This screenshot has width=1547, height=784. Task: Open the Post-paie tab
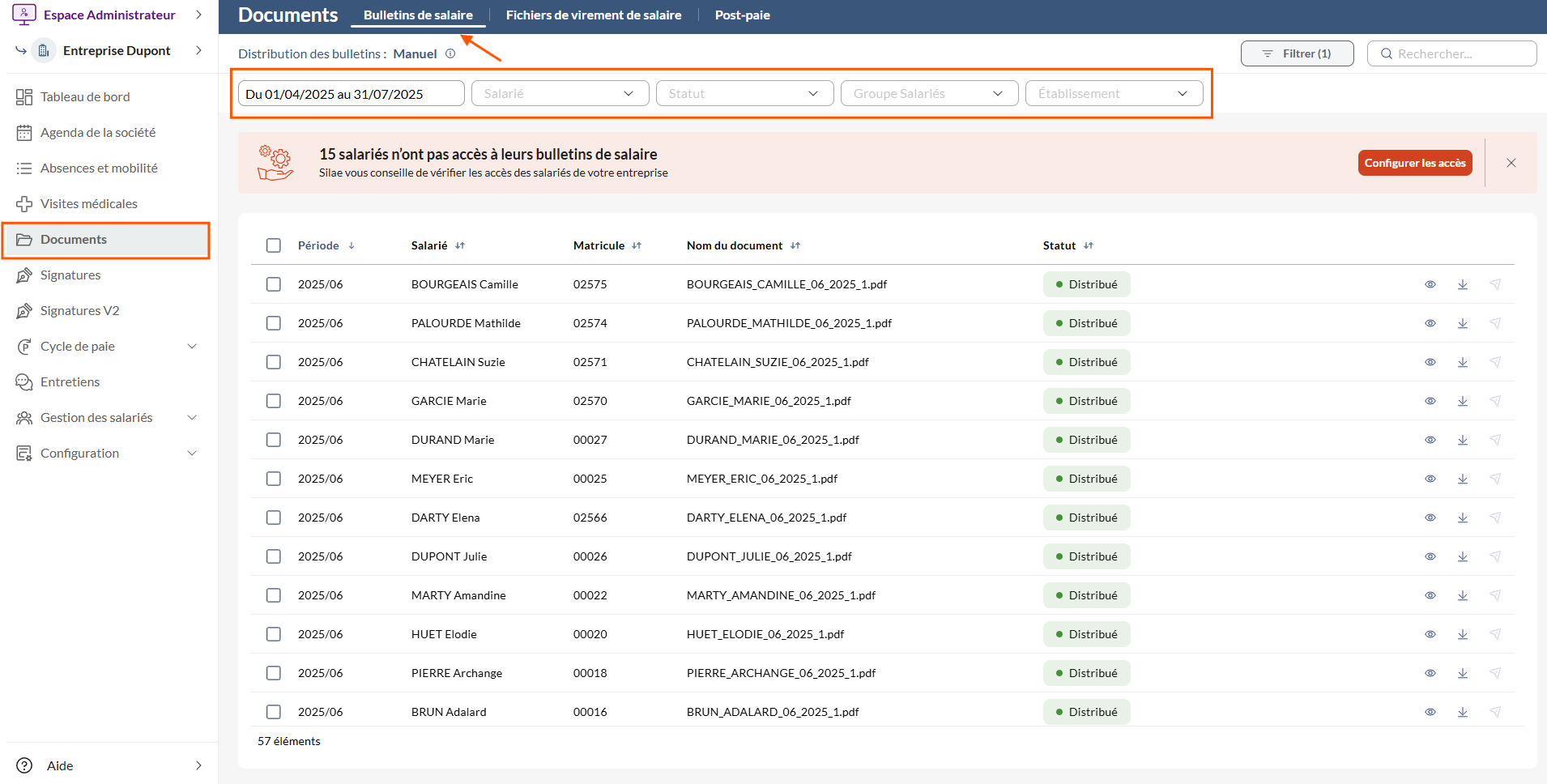point(742,15)
